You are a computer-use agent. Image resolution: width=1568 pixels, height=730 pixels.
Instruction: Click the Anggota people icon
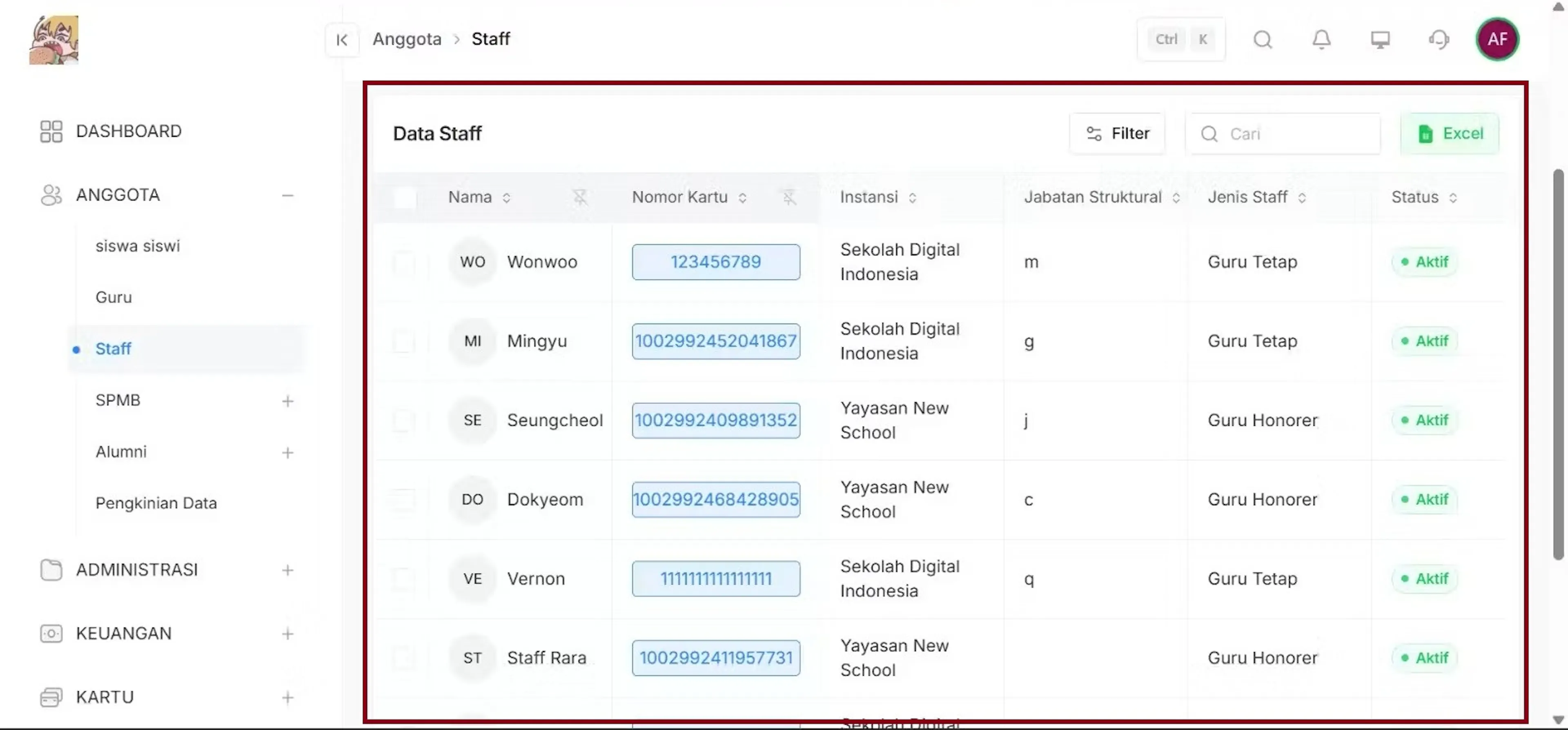tap(51, 195)
